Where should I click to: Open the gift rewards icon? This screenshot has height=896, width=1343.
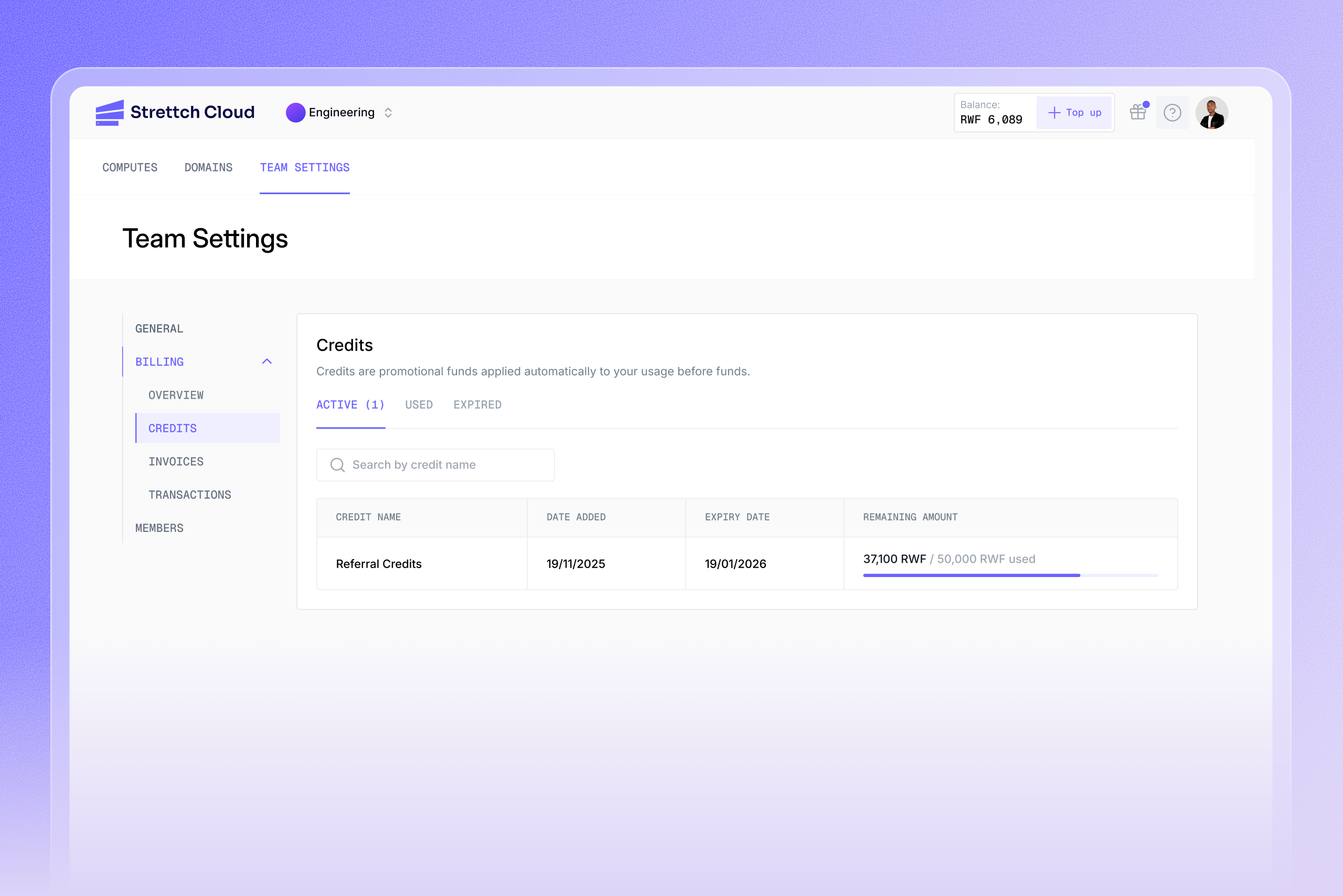coord(1137,113)
